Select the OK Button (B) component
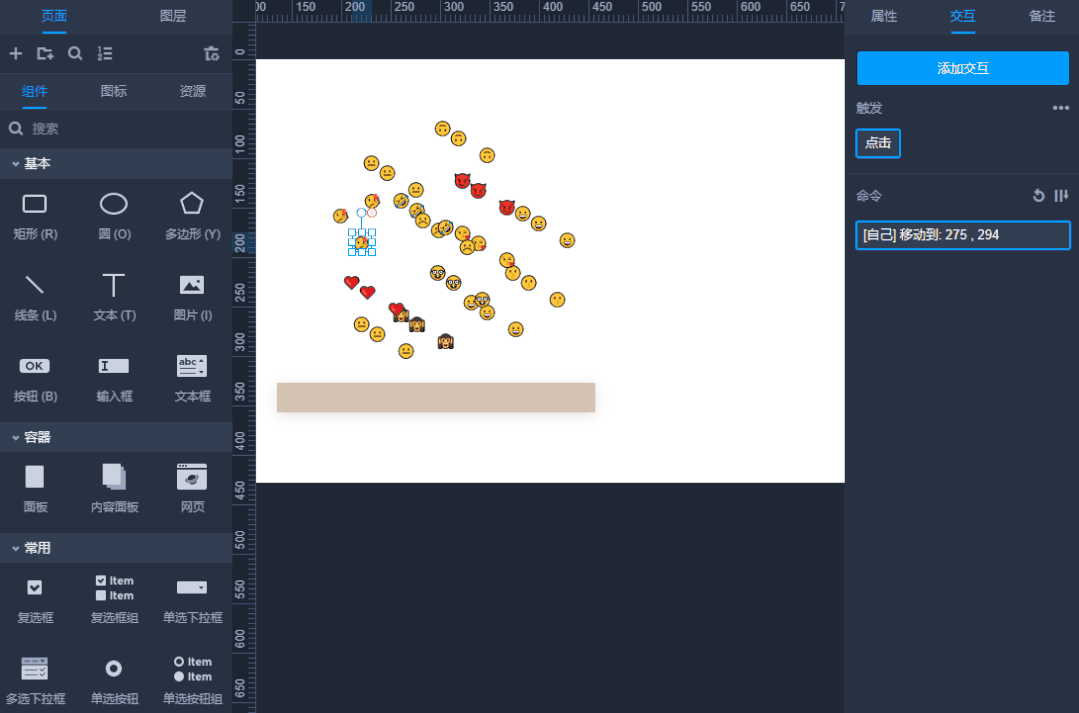The width and height of the screenshot is (1079, 713). tap(35, 379)
